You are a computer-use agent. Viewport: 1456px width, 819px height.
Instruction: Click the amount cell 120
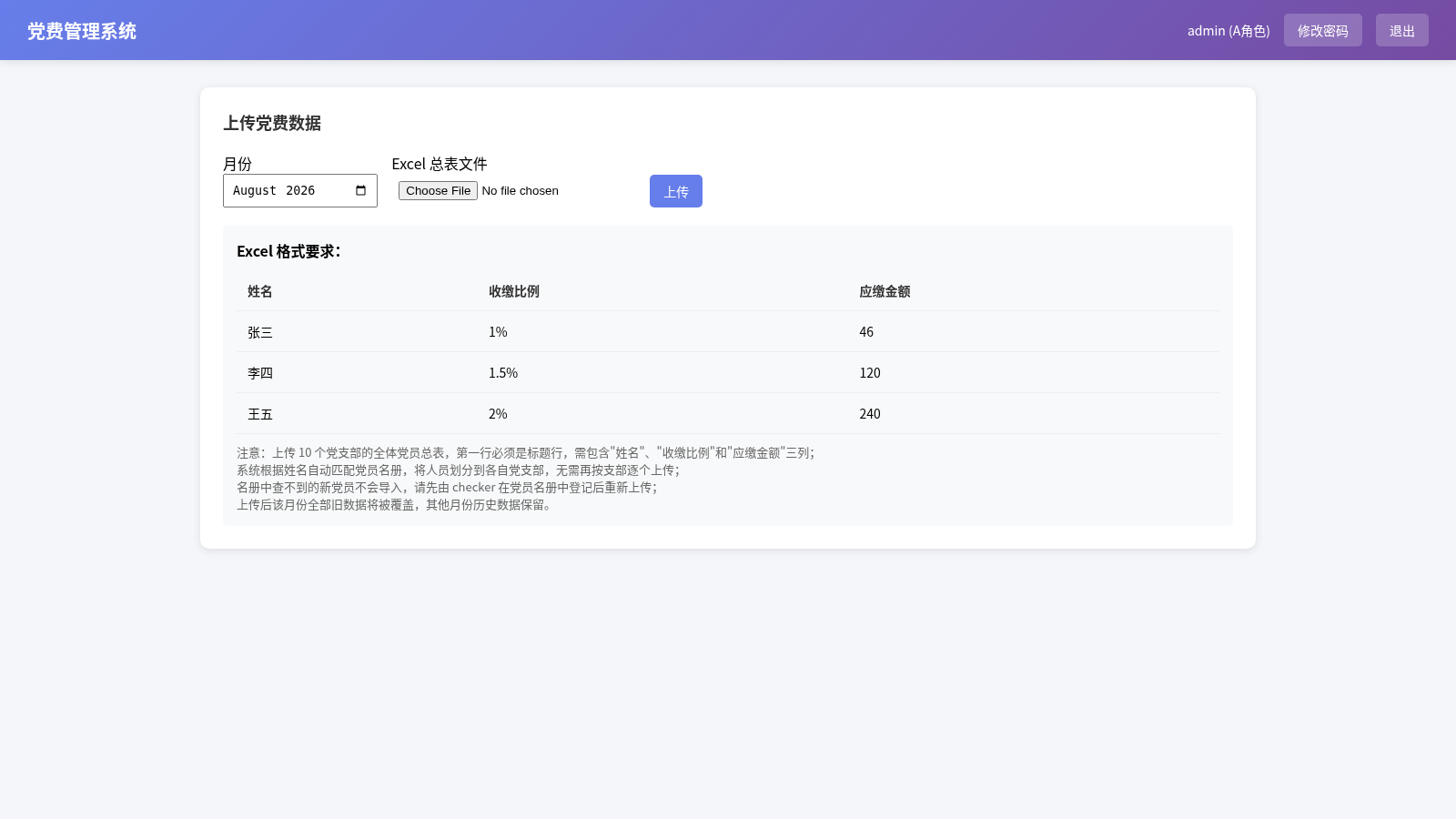click(870, 373)
